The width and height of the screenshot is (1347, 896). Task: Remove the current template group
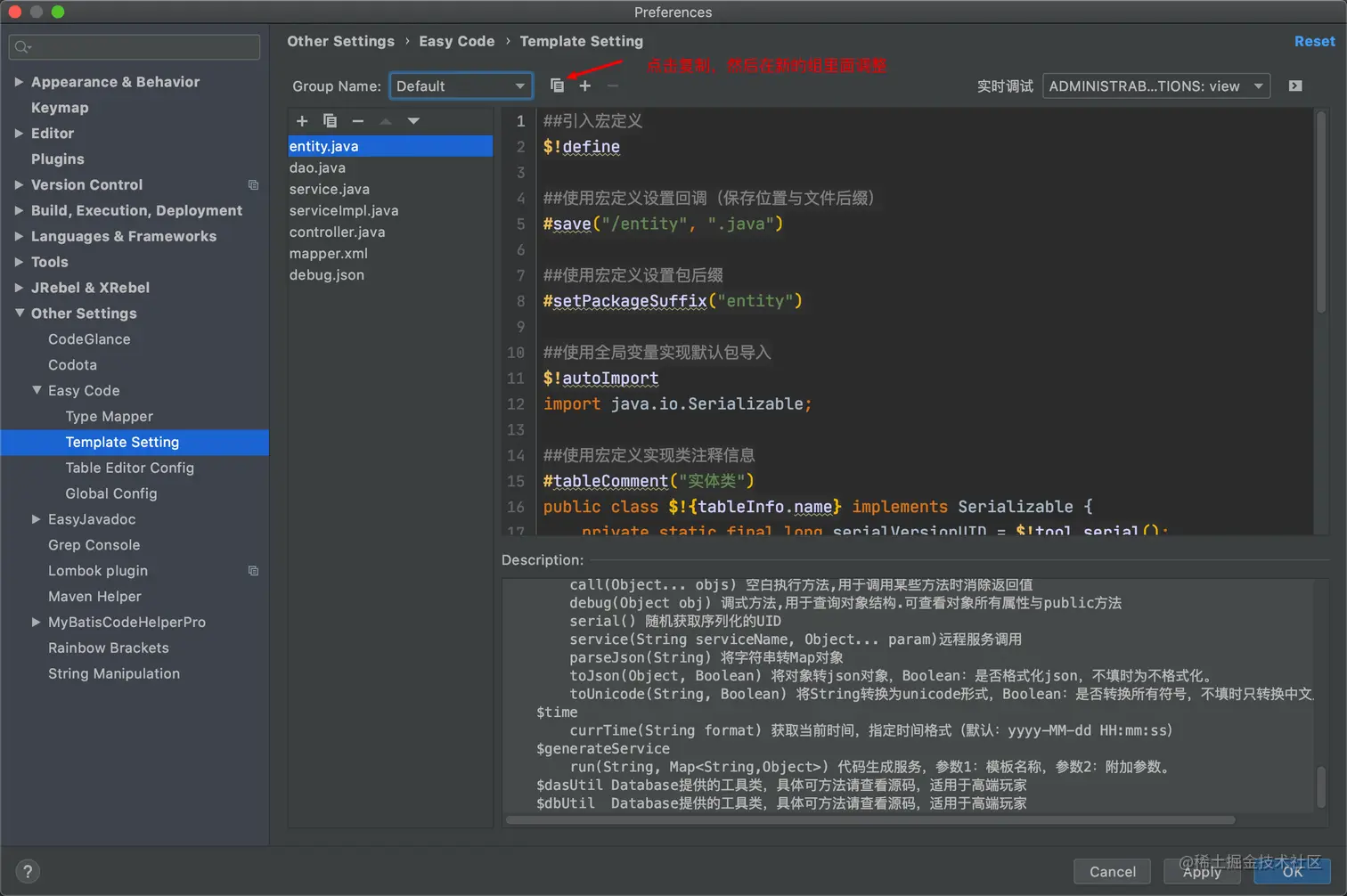[x=613, y=86]
